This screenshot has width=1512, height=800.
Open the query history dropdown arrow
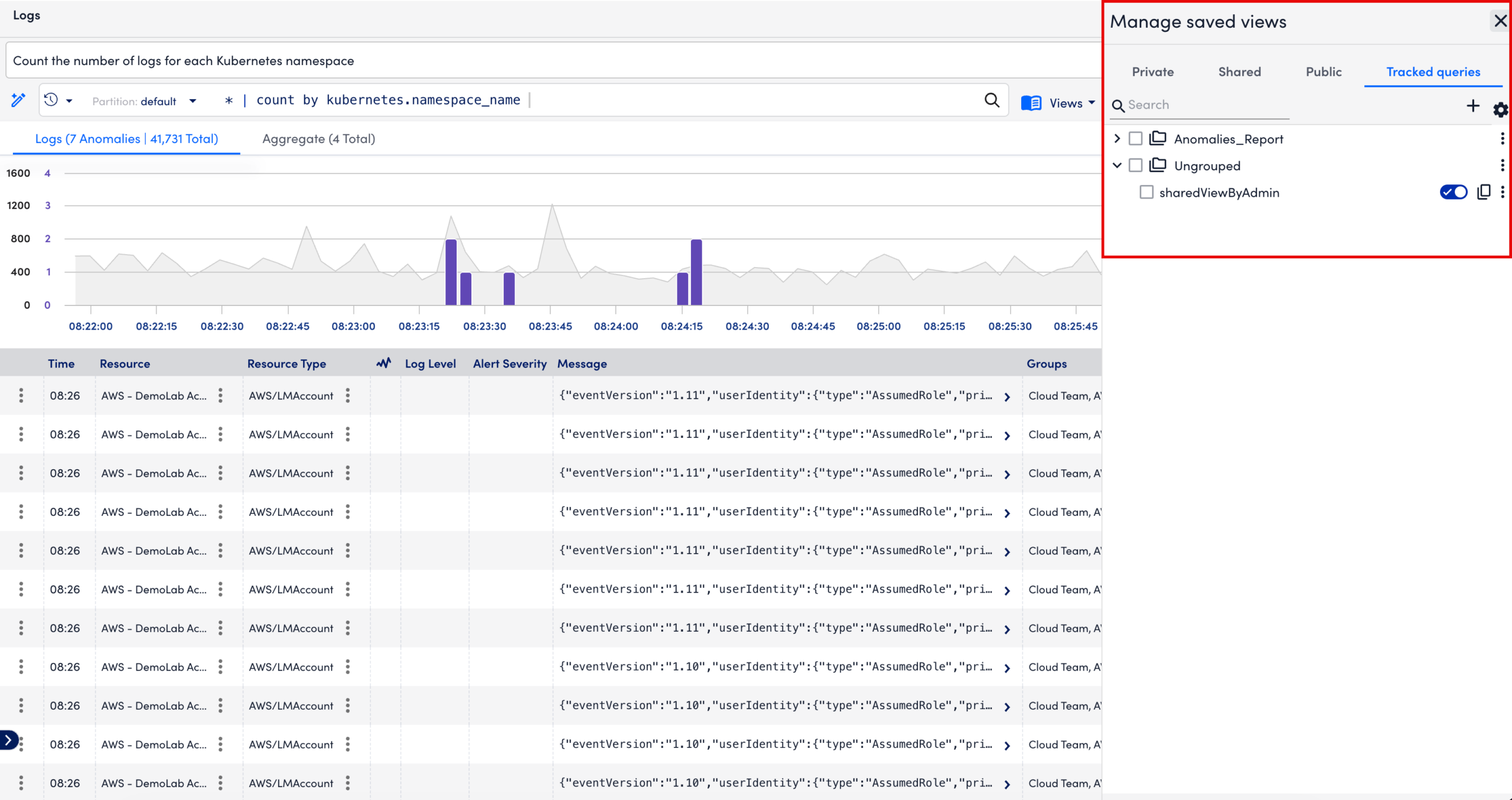[x=69, y=101]
